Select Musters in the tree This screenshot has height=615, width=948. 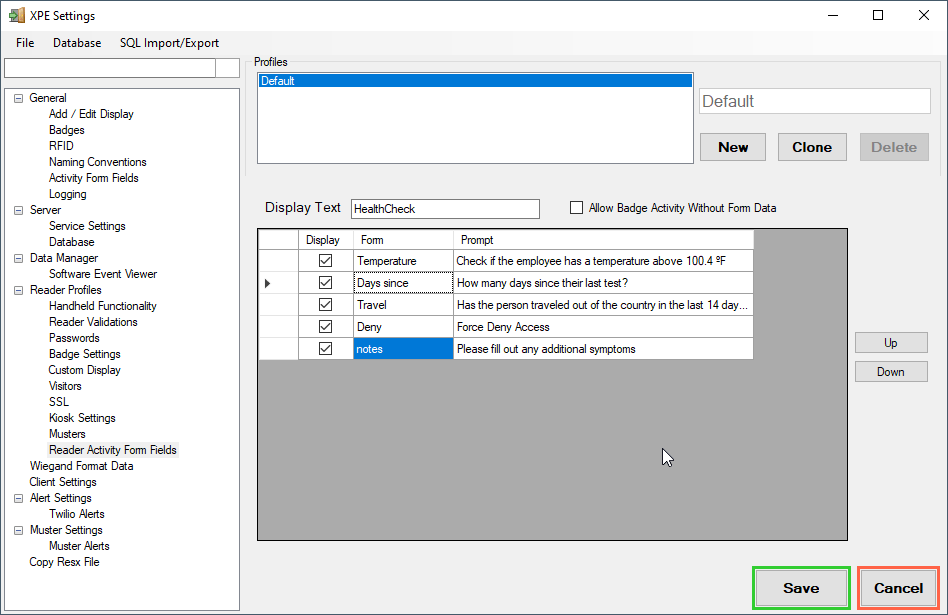point(67,434)
